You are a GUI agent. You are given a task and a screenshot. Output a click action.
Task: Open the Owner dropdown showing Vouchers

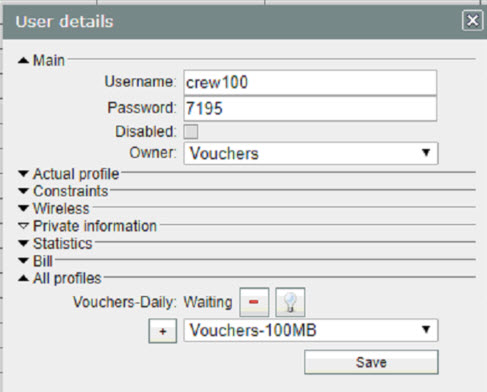click(311, 153)
